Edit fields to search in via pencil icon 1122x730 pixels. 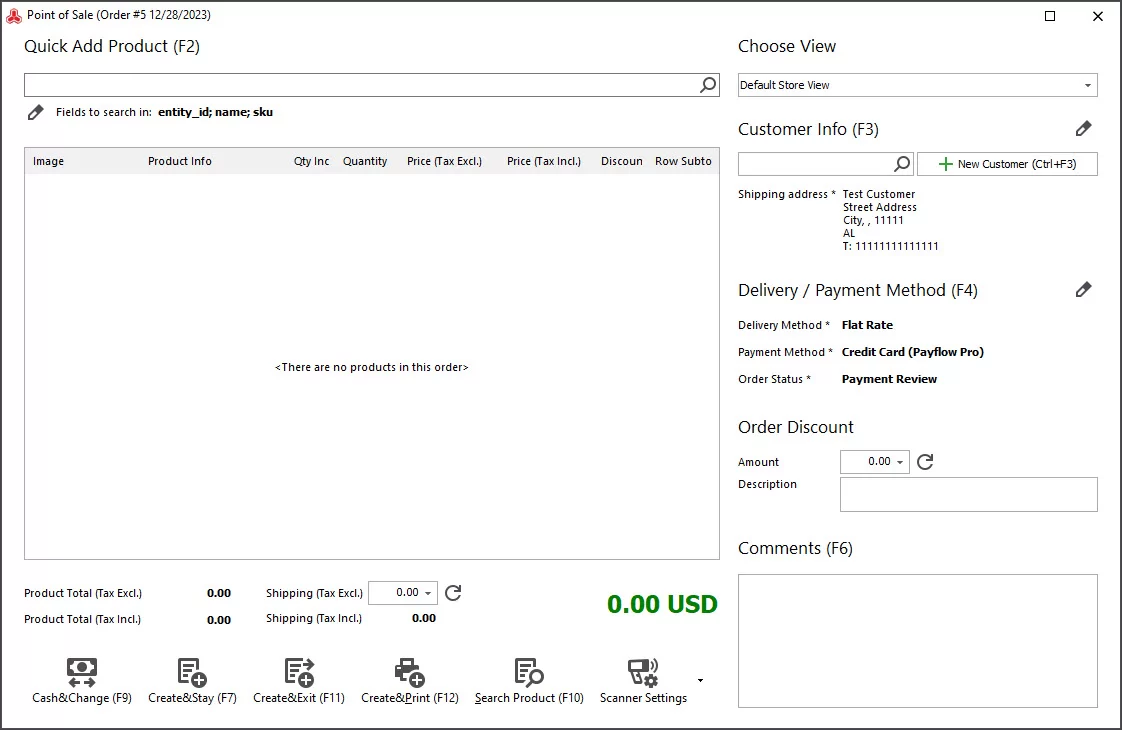pos(35,112)
